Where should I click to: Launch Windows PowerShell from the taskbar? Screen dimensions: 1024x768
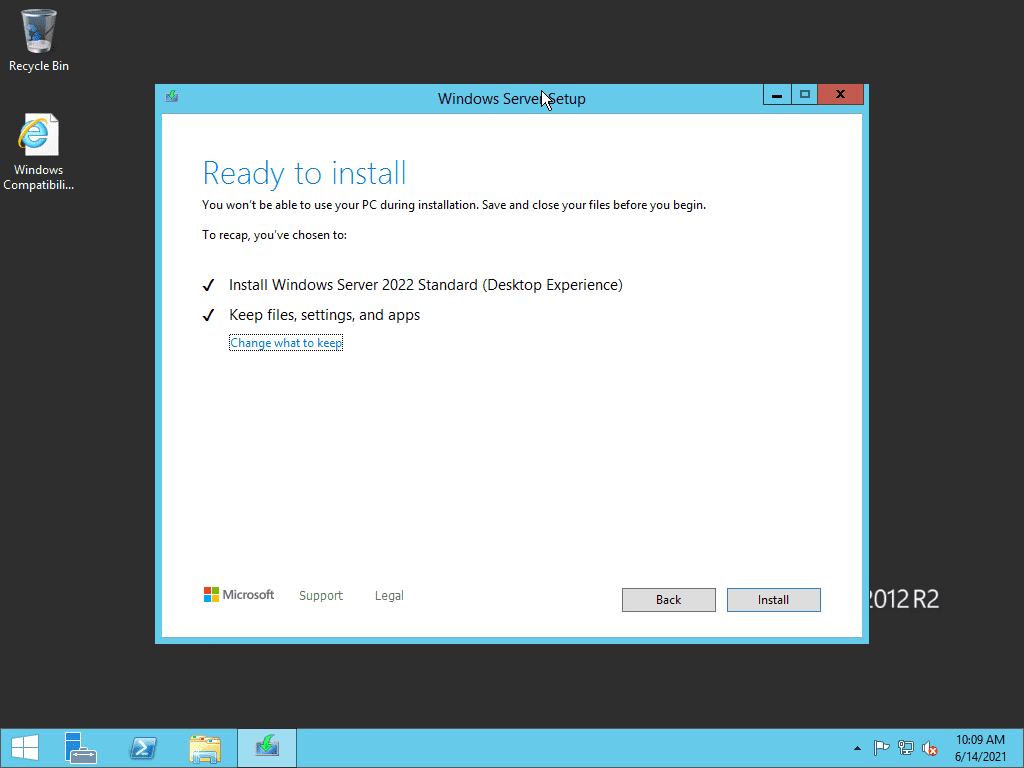(x=143, y=747)
